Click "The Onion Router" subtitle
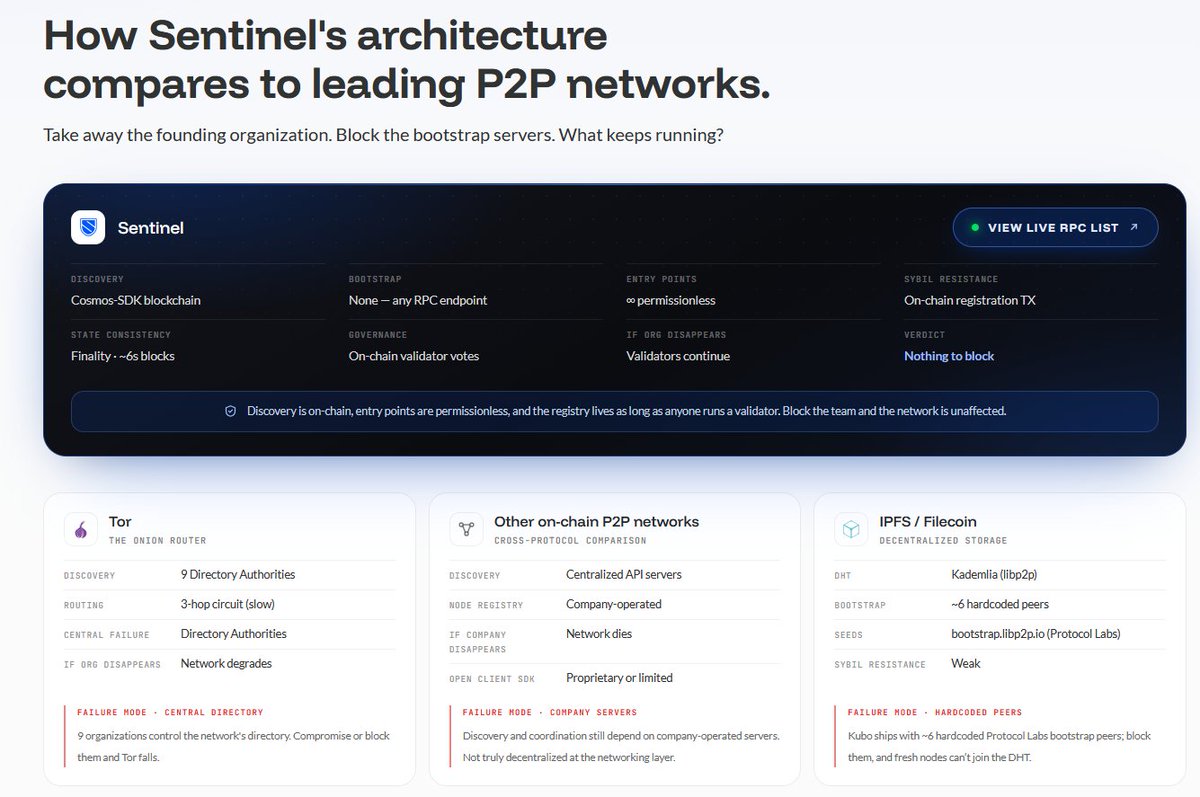The image size is (1200, 797). [157, 541]
